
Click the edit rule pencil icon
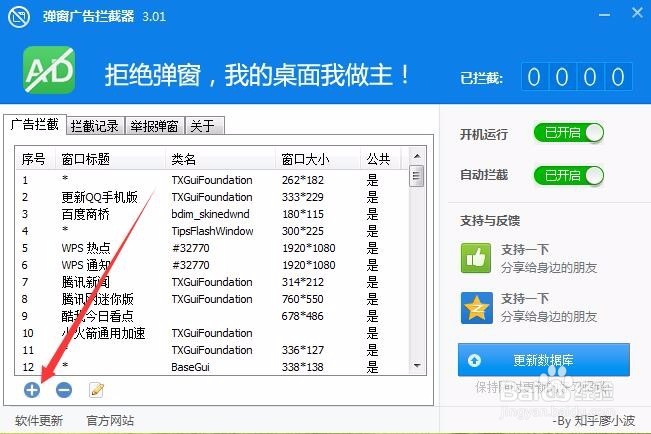click(96, 390)
